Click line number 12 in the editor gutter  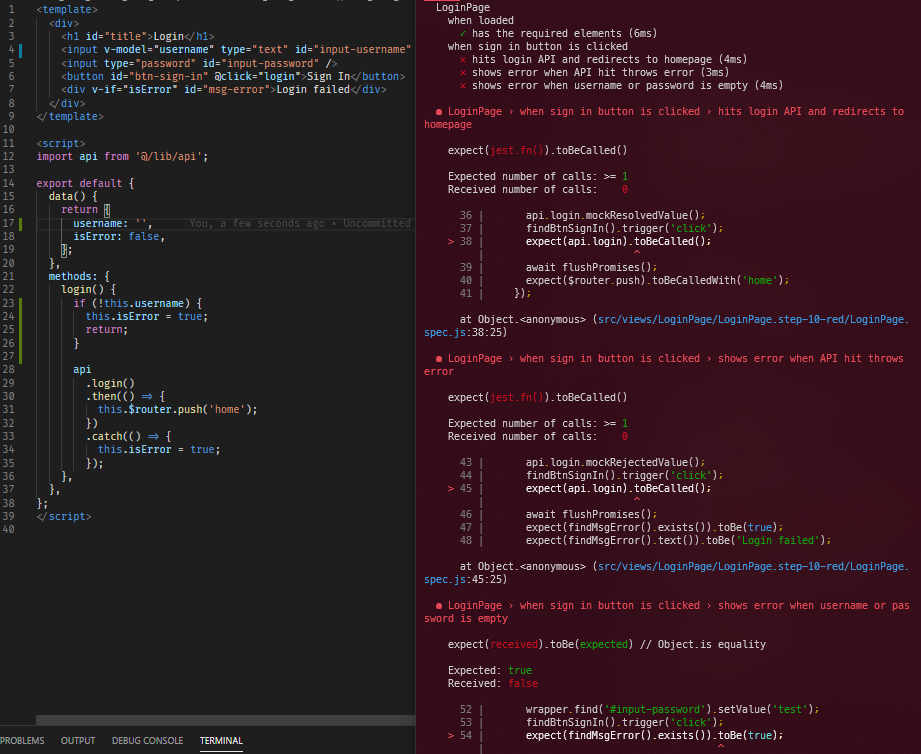[8, 156]
